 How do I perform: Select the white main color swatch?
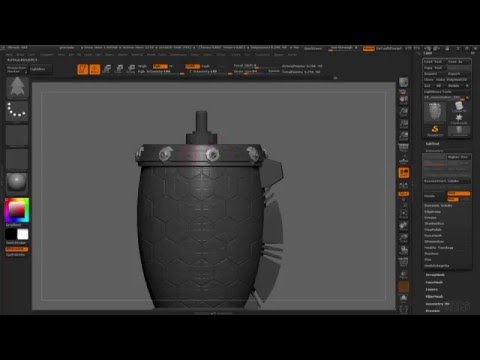(x=23, y=234)
